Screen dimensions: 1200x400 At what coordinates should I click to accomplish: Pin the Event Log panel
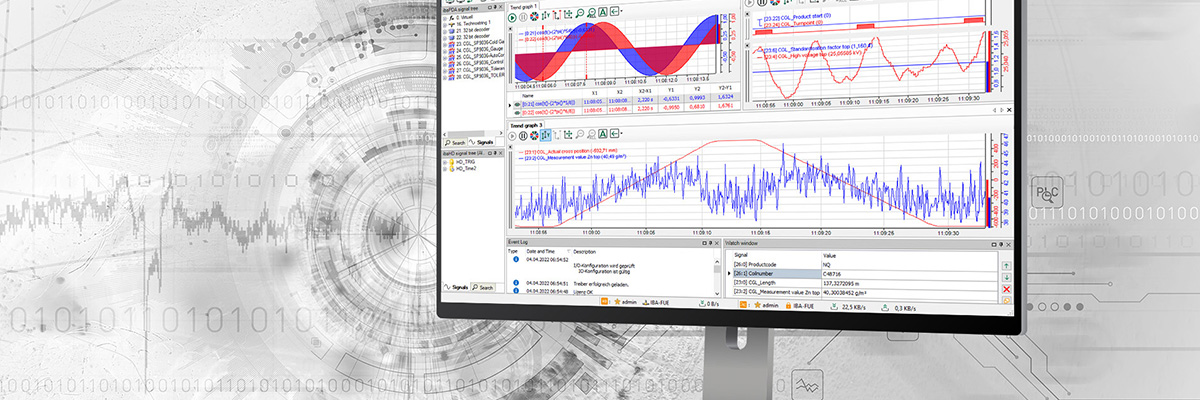tap(710, 243)
